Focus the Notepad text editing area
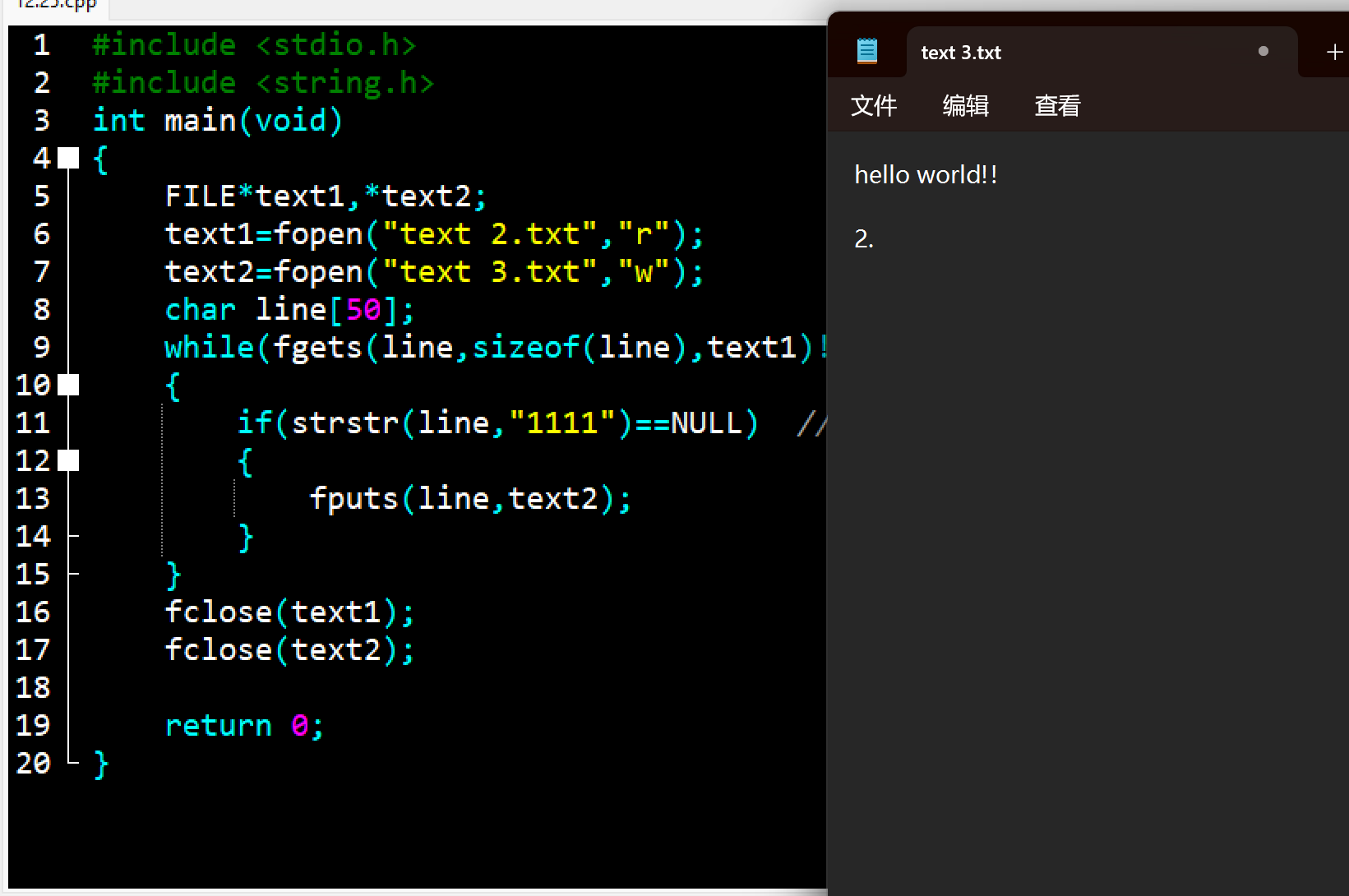Viewport: 1349px width, 896px height. click(x=1088, y=513)
